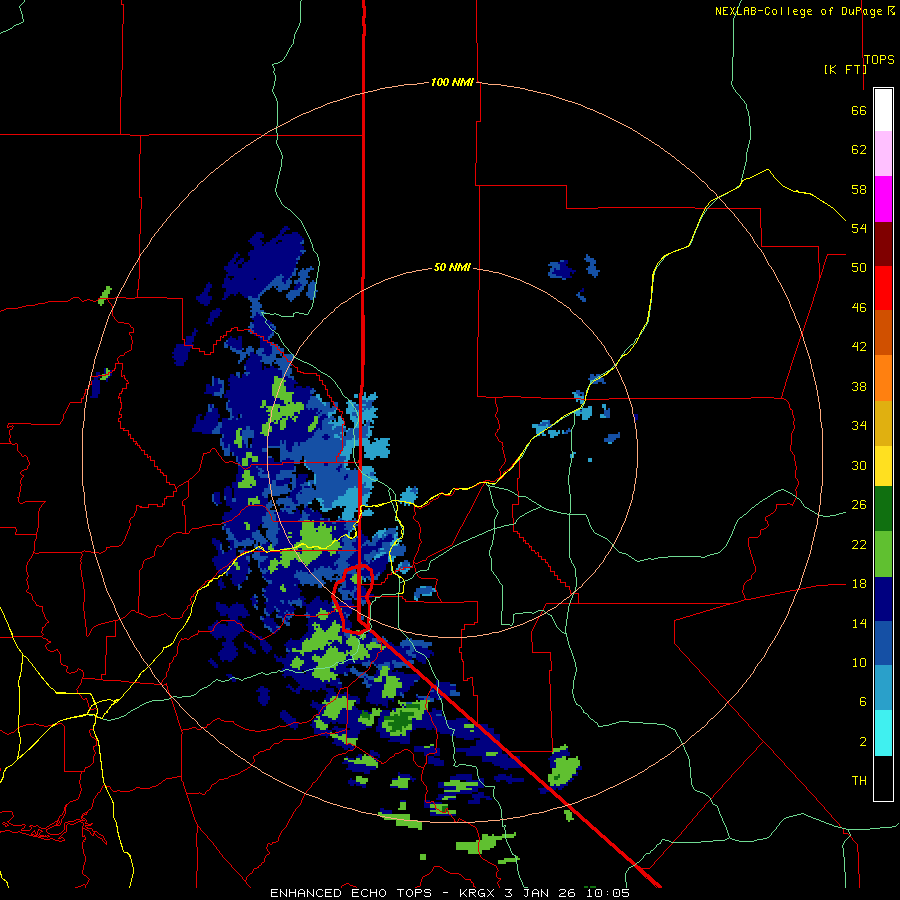Pick the sky blue legend swatch
Image resolution: width=900 pixels, height=900 pixels.
pos(883,688)
